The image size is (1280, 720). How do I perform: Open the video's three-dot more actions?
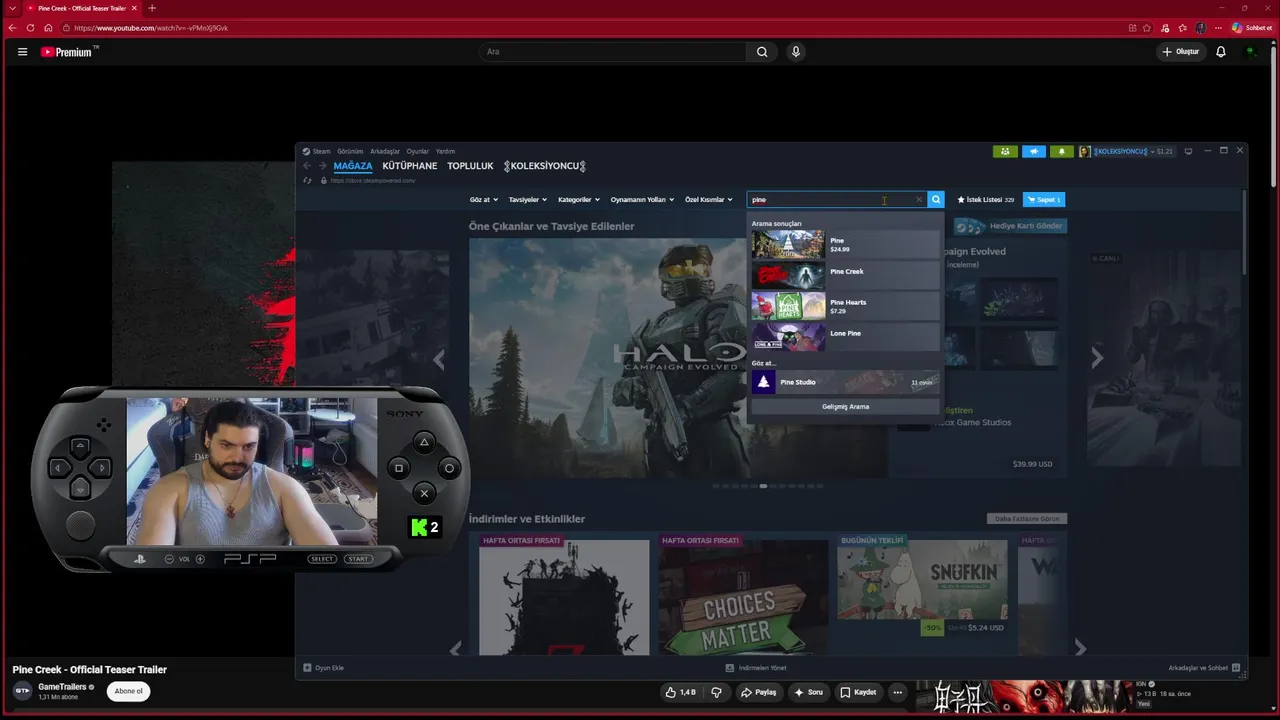[x=898, y=692]
